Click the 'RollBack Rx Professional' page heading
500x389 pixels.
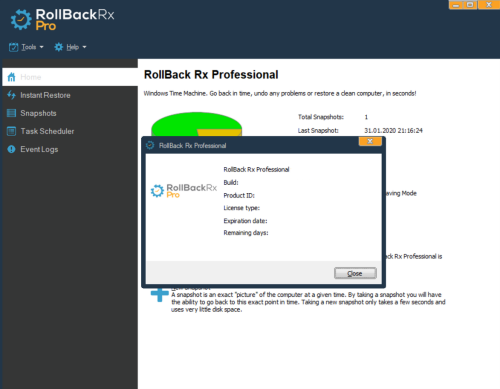point(211,75)
